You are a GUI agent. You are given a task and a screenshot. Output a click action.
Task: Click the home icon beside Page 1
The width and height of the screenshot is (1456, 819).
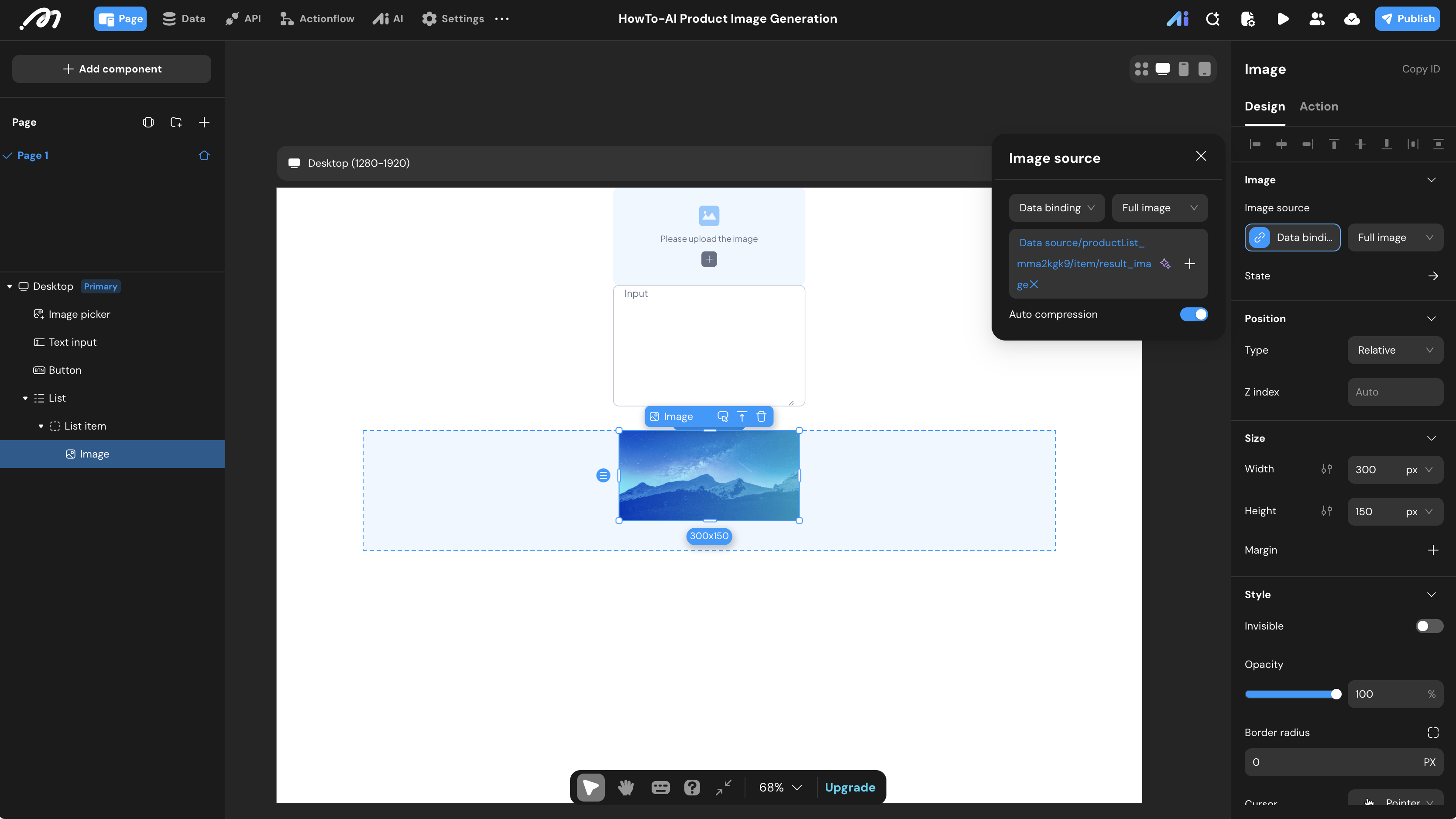point(204,155)
